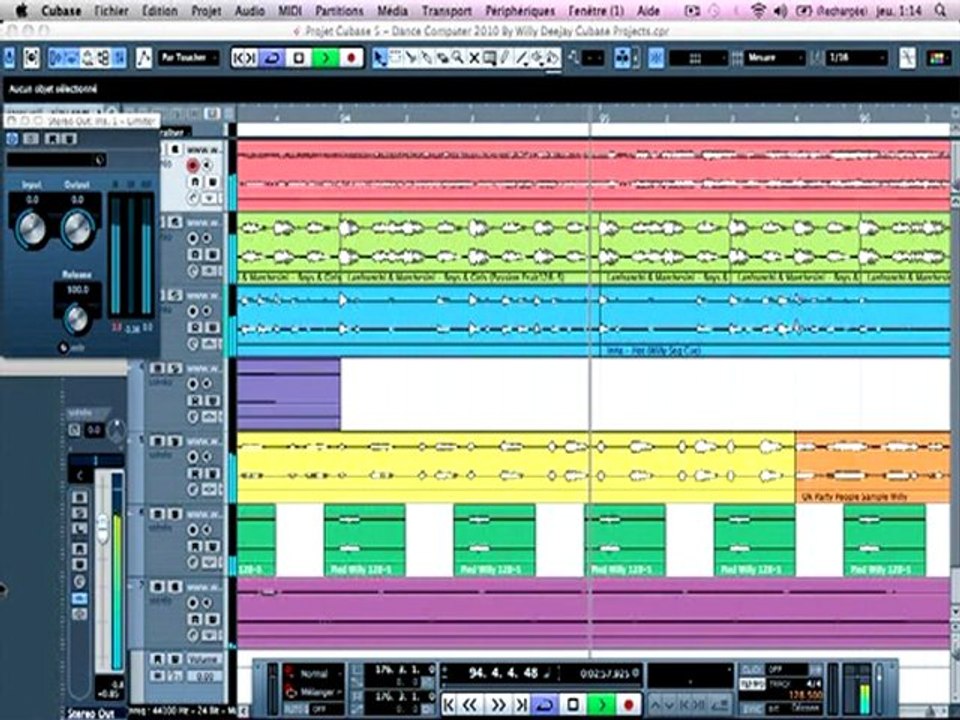
Task: Select the orange 'Uh Party People sample' clip
Action: [873, 467]
